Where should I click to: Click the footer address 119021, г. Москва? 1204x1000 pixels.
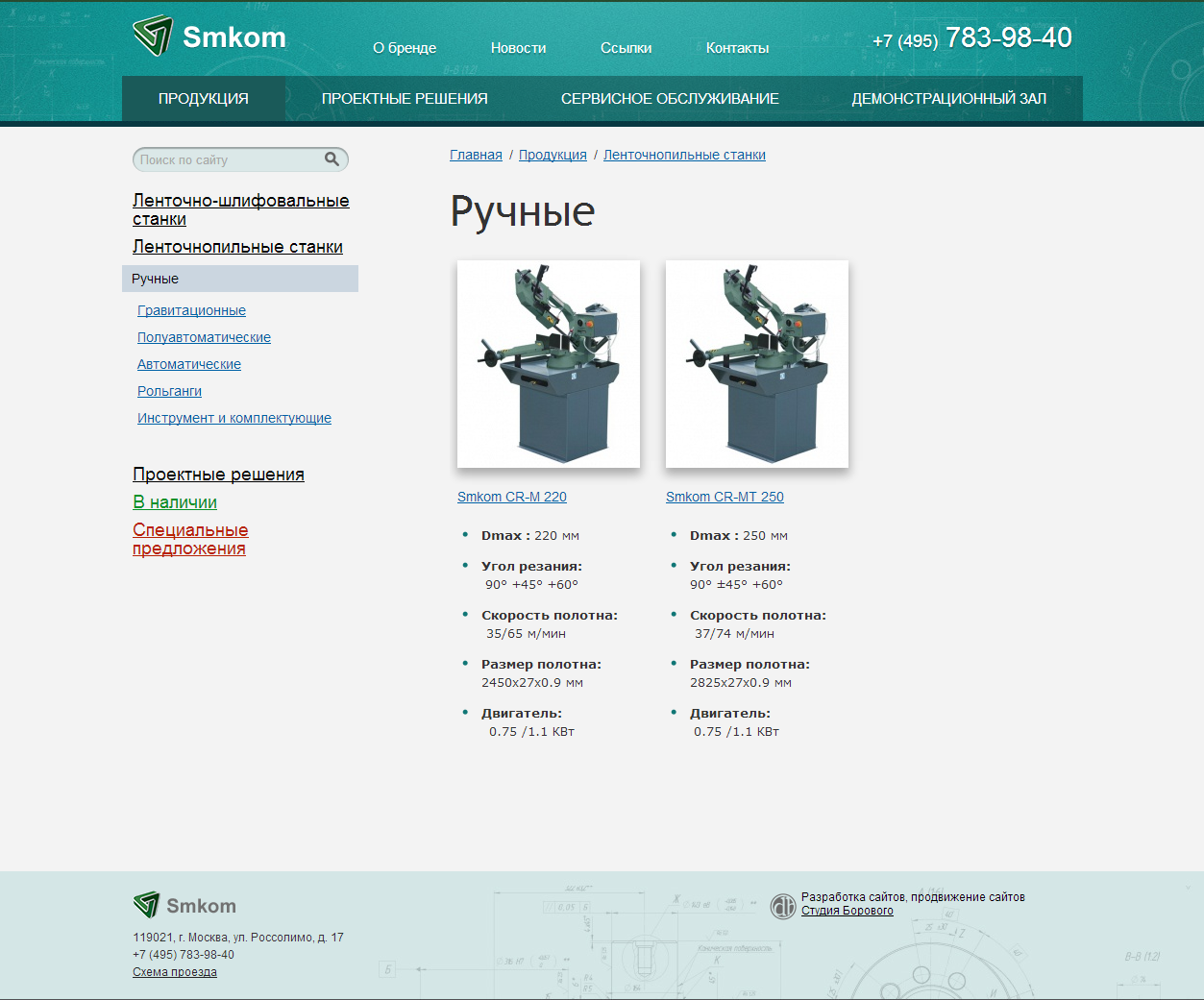coord(238,938)
